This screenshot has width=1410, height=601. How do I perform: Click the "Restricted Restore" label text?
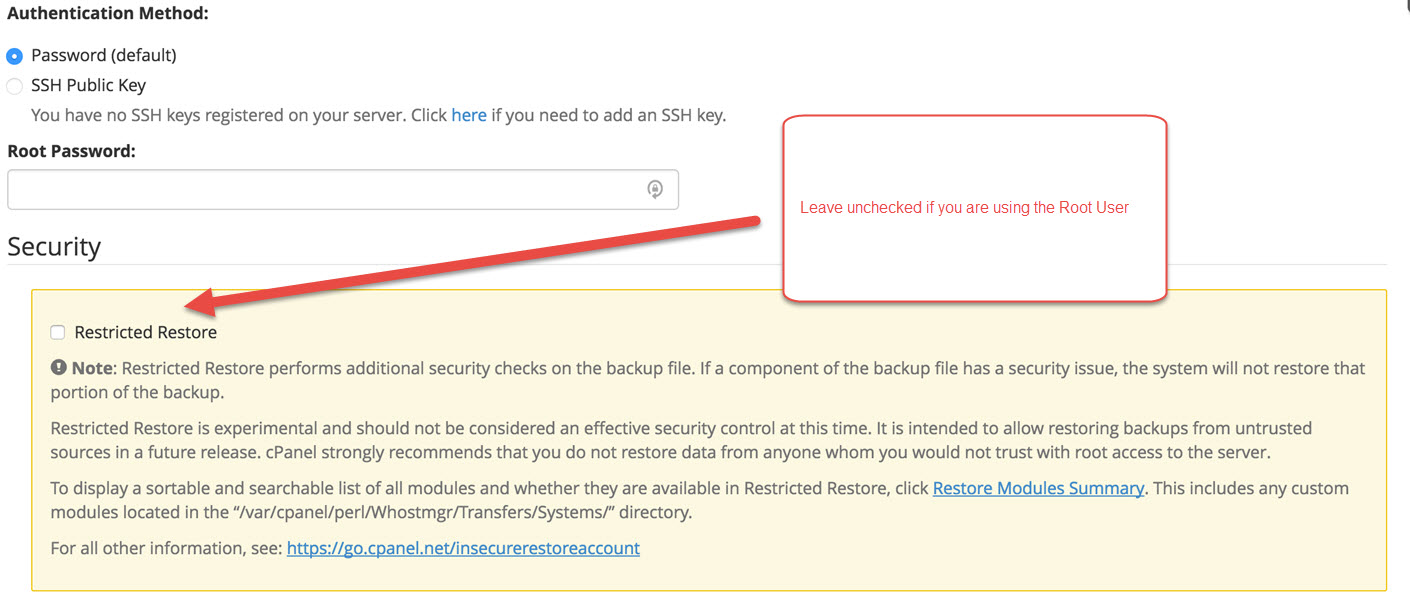coord(145,332)
